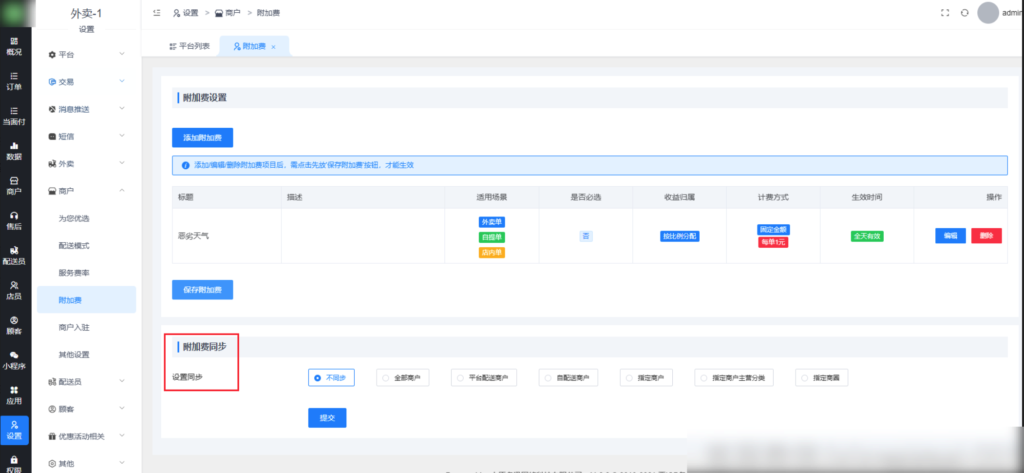Expand the 平台 settings menu group
The height and width of the screenshot is (473, 1024).
click(85, 54)
